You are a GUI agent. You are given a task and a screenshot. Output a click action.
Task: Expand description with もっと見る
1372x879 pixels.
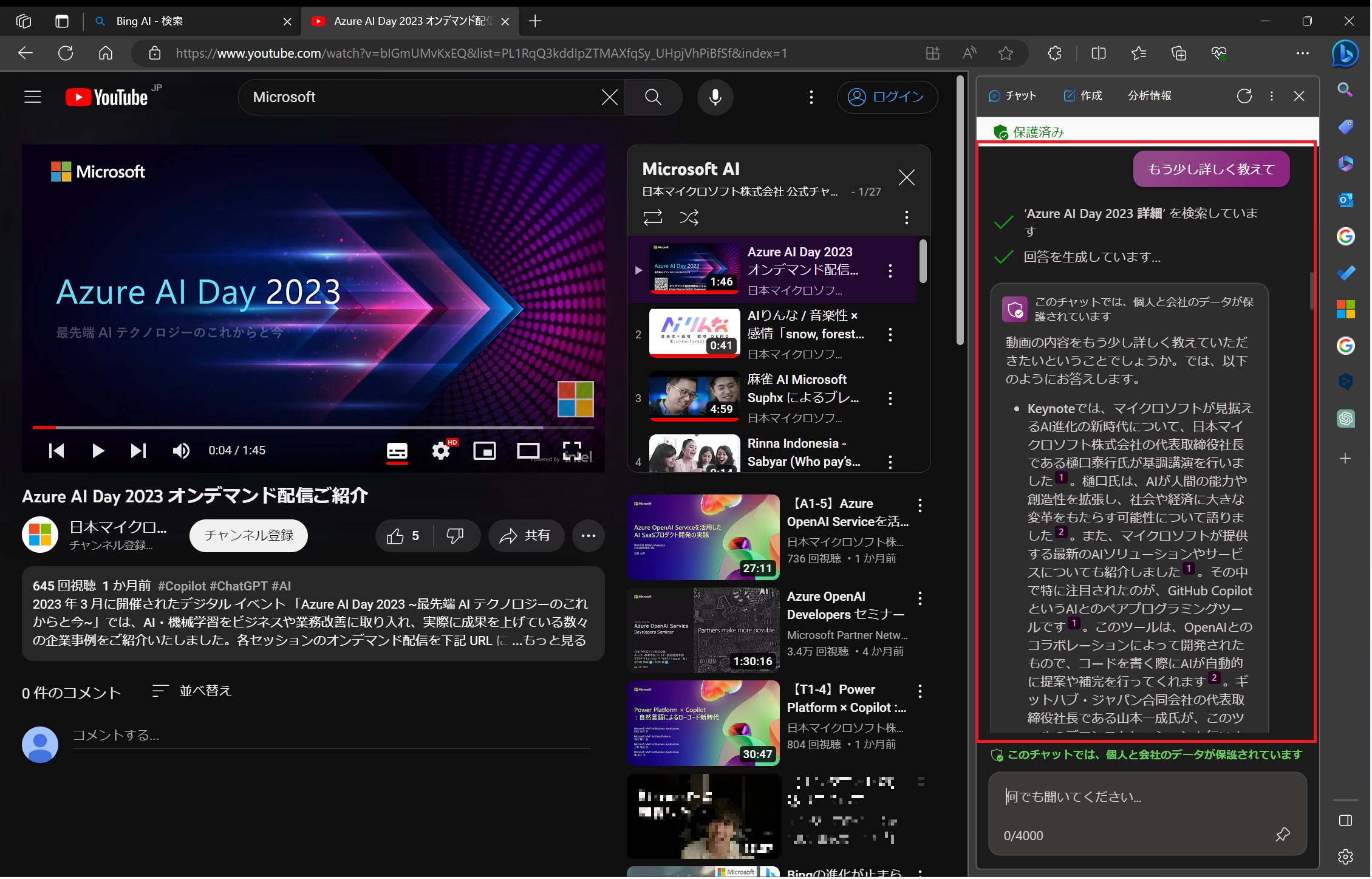click(x=548, y=640)
